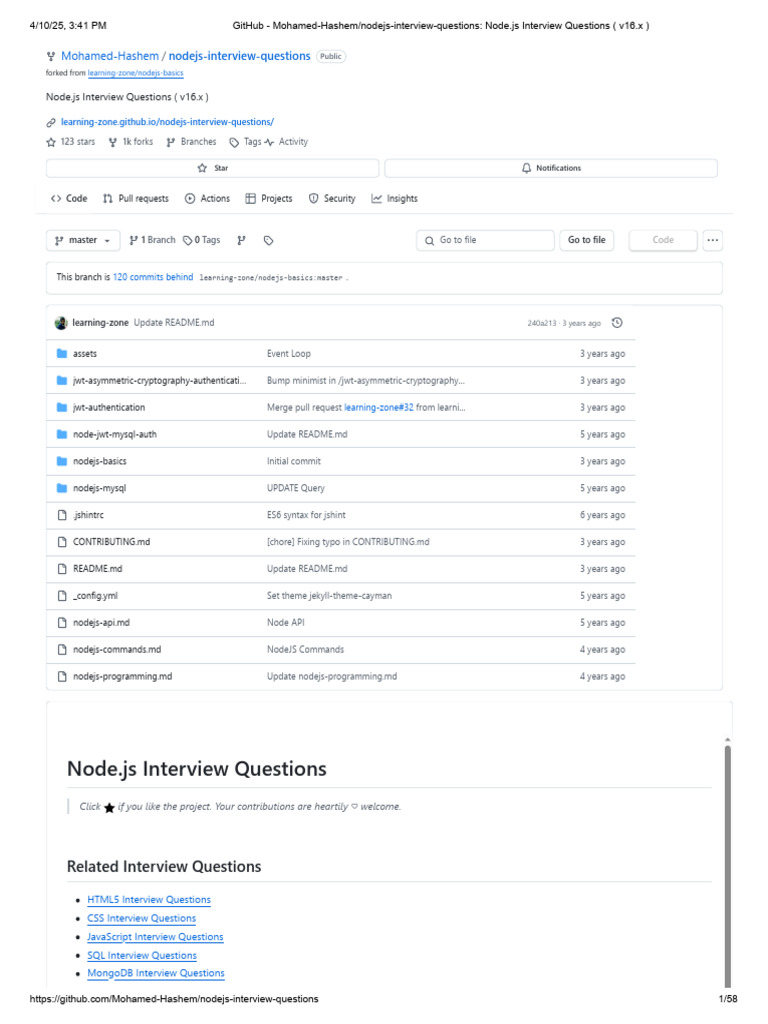This screenshot has height=1024, width=768.
Task: Follow forked-from learning-zone/nodejs-basics link
Action: coord(136,73)
